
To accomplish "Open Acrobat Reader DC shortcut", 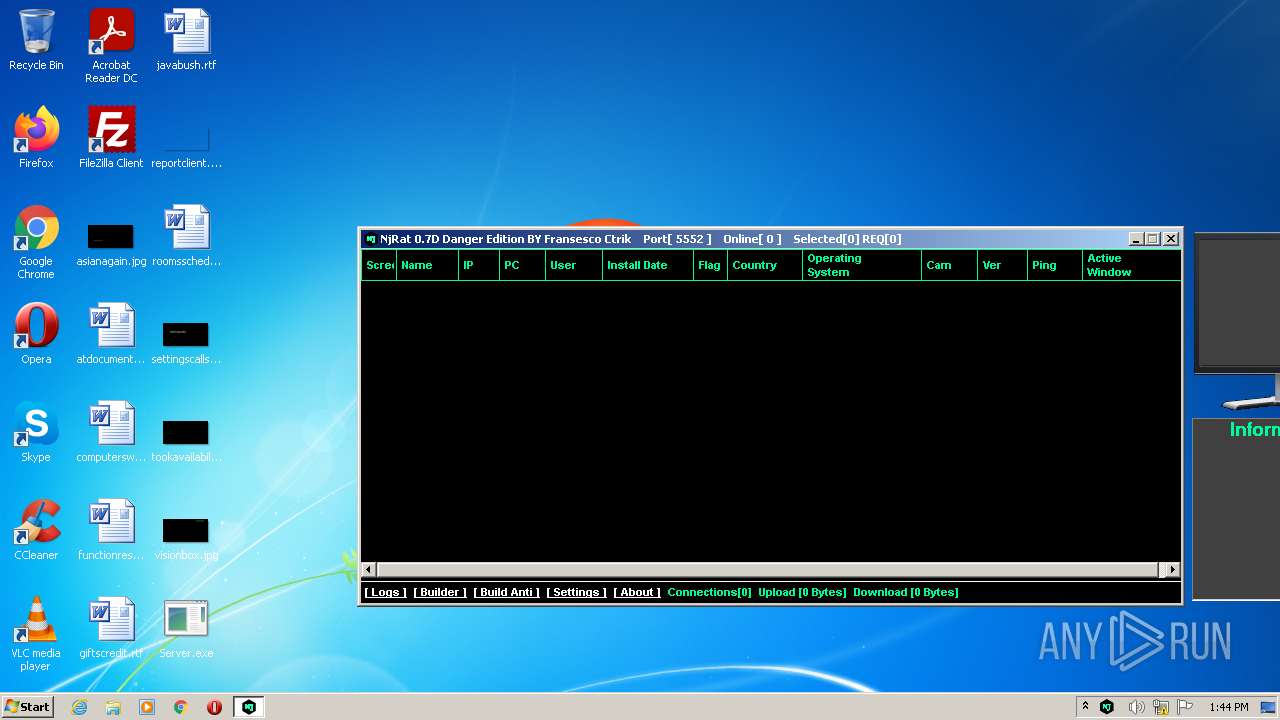I will (x=111, y=46).
